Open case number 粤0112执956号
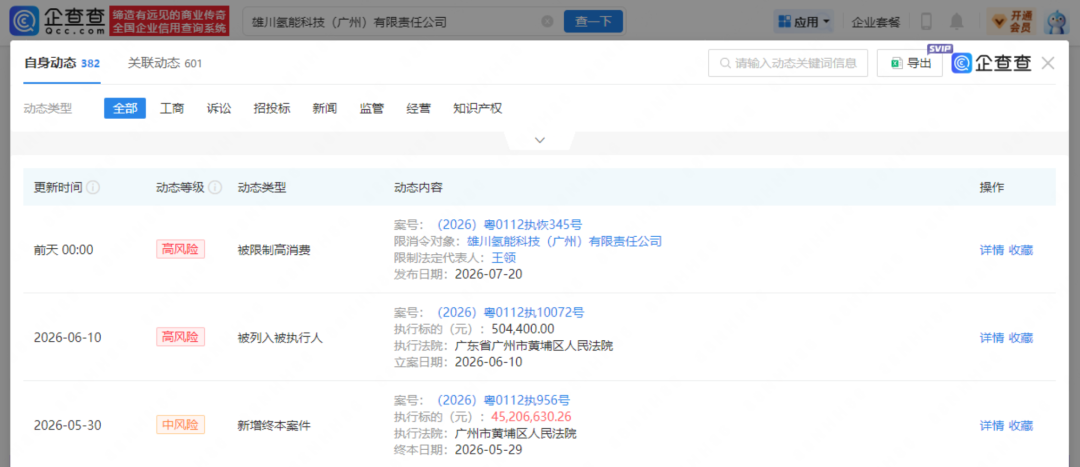 (503, 401)
